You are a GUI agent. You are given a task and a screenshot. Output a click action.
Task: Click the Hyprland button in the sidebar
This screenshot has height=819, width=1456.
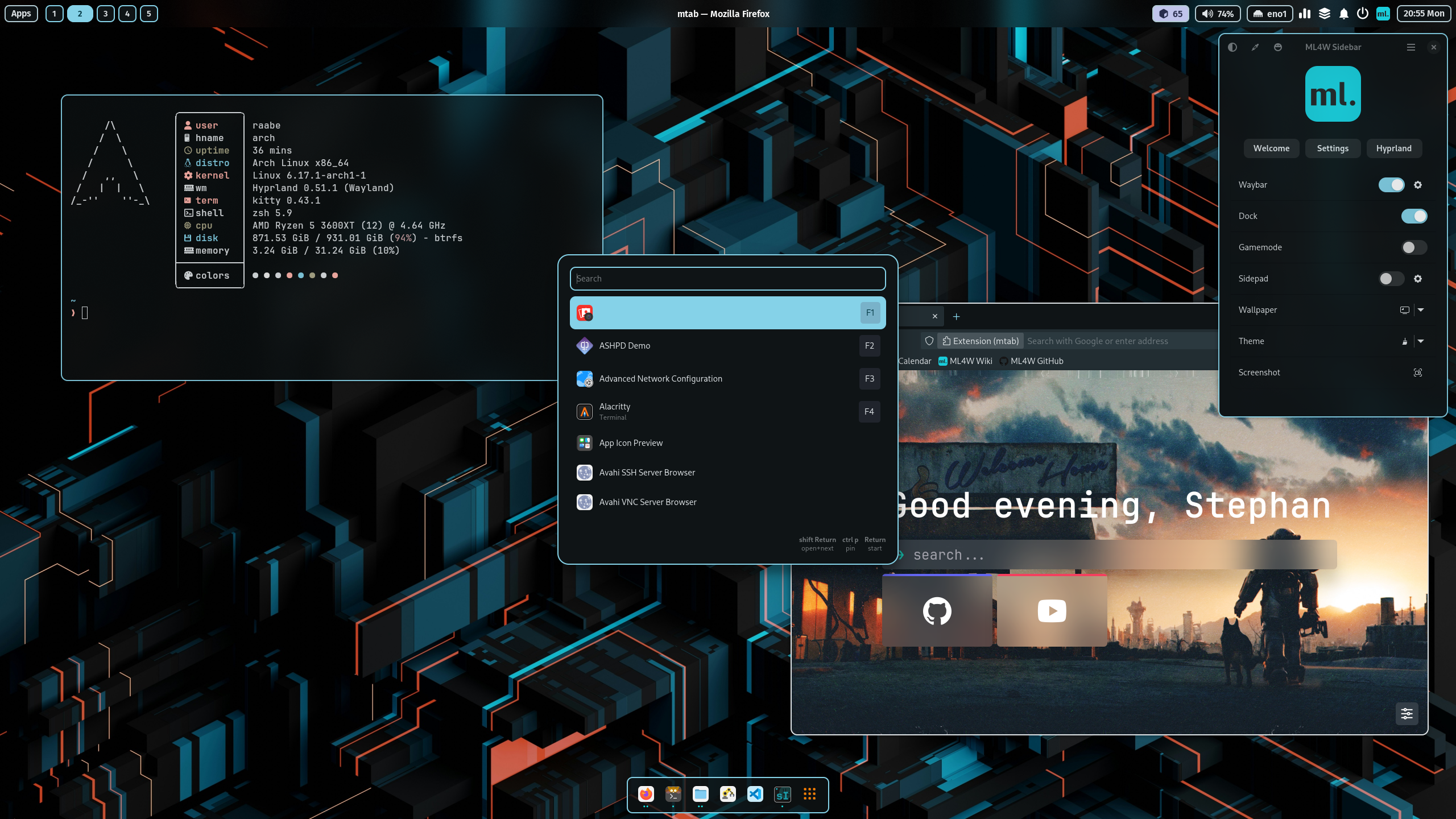[1393, 148]
